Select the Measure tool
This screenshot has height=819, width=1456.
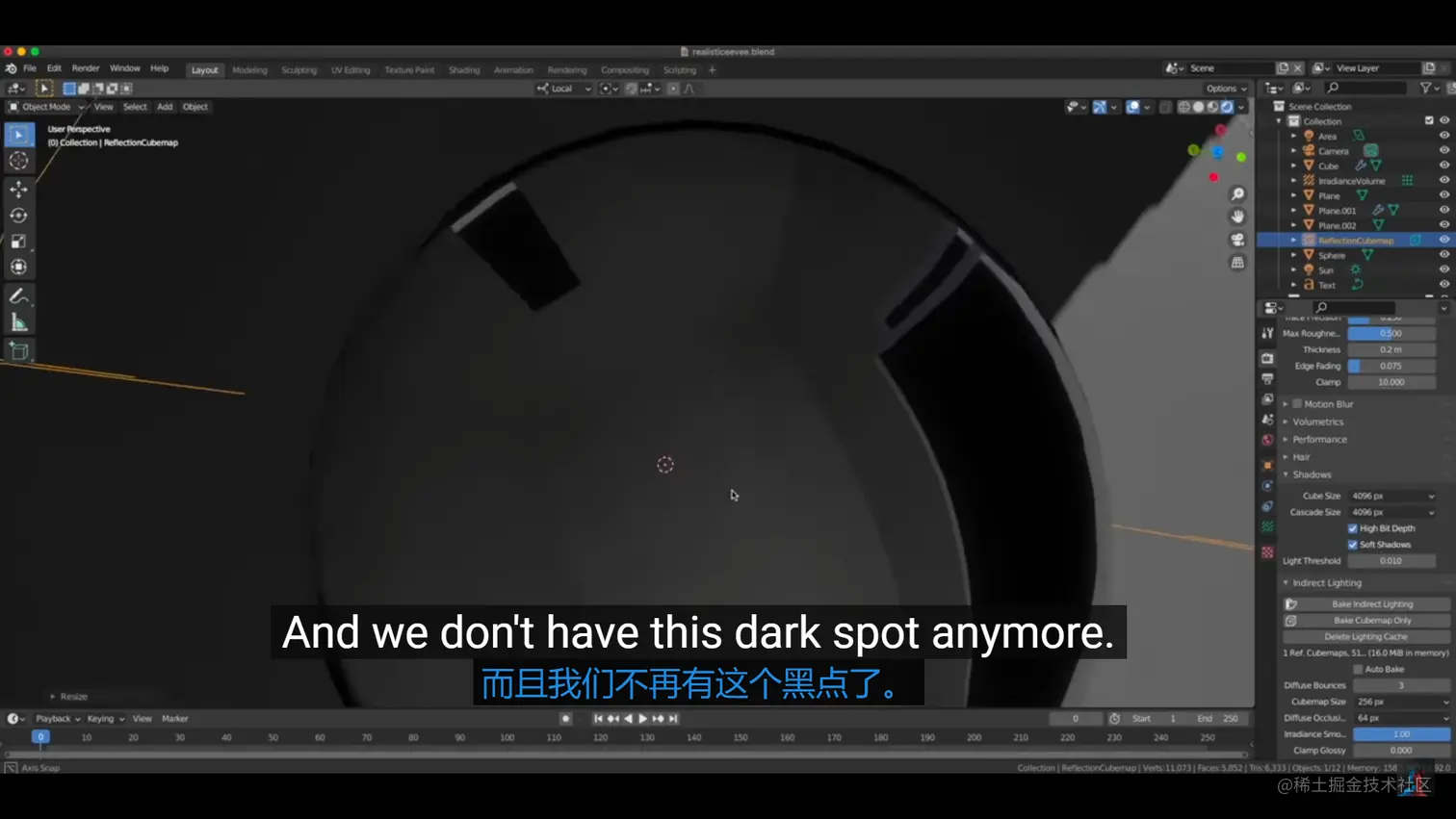[19, 321]
